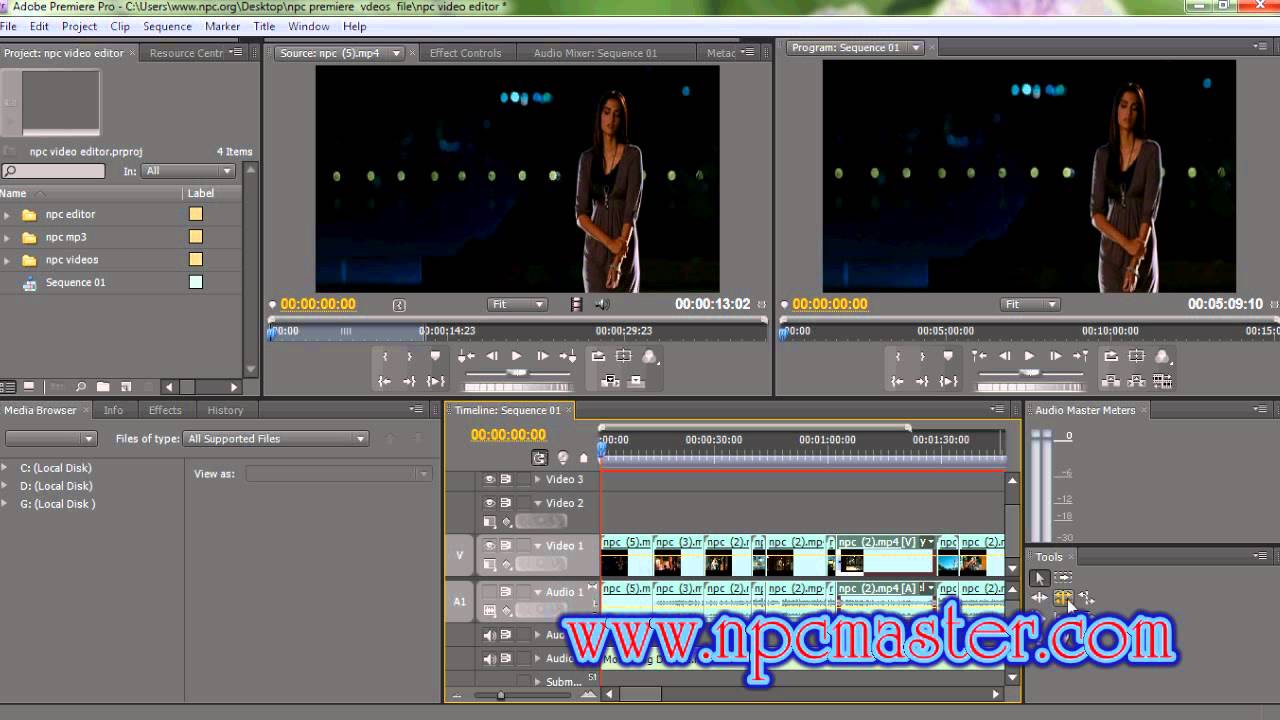
Task: Click Insert button in Source monitor
Action: 609,381
